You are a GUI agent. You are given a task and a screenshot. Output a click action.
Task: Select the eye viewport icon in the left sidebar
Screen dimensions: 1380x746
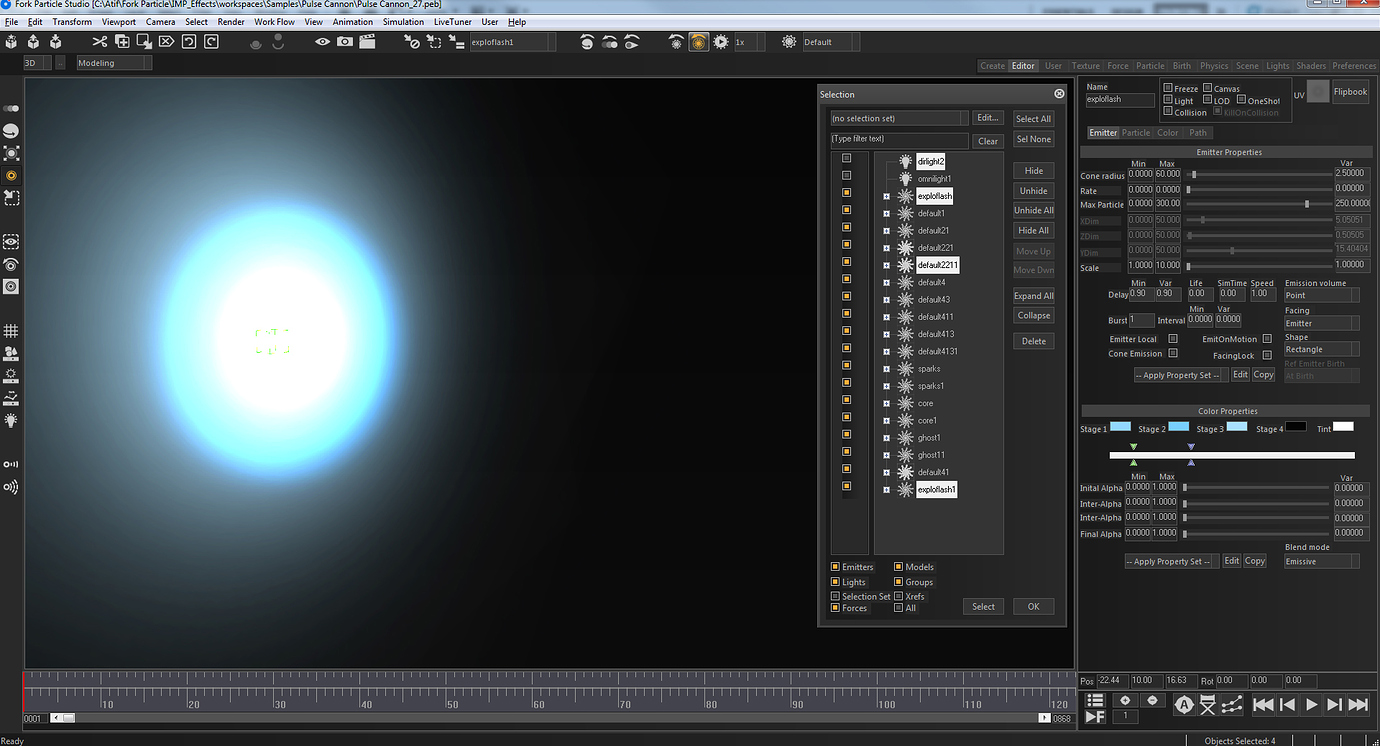click(12, 241)
